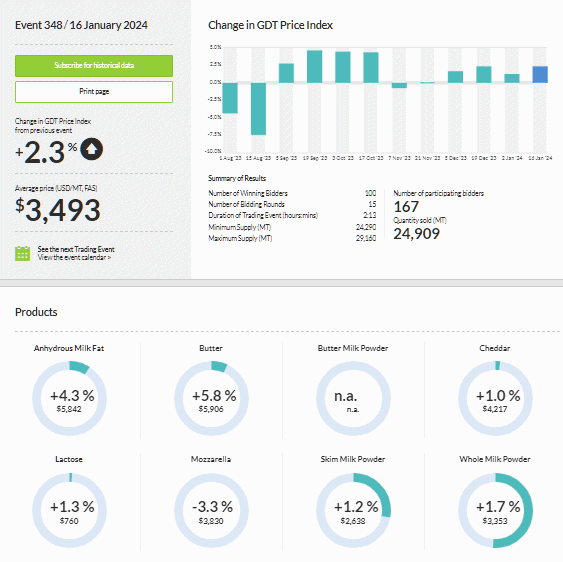Click the Skim Milk Powder product title
This screenshot has height=562, width=563.
[x=353, y=459]
